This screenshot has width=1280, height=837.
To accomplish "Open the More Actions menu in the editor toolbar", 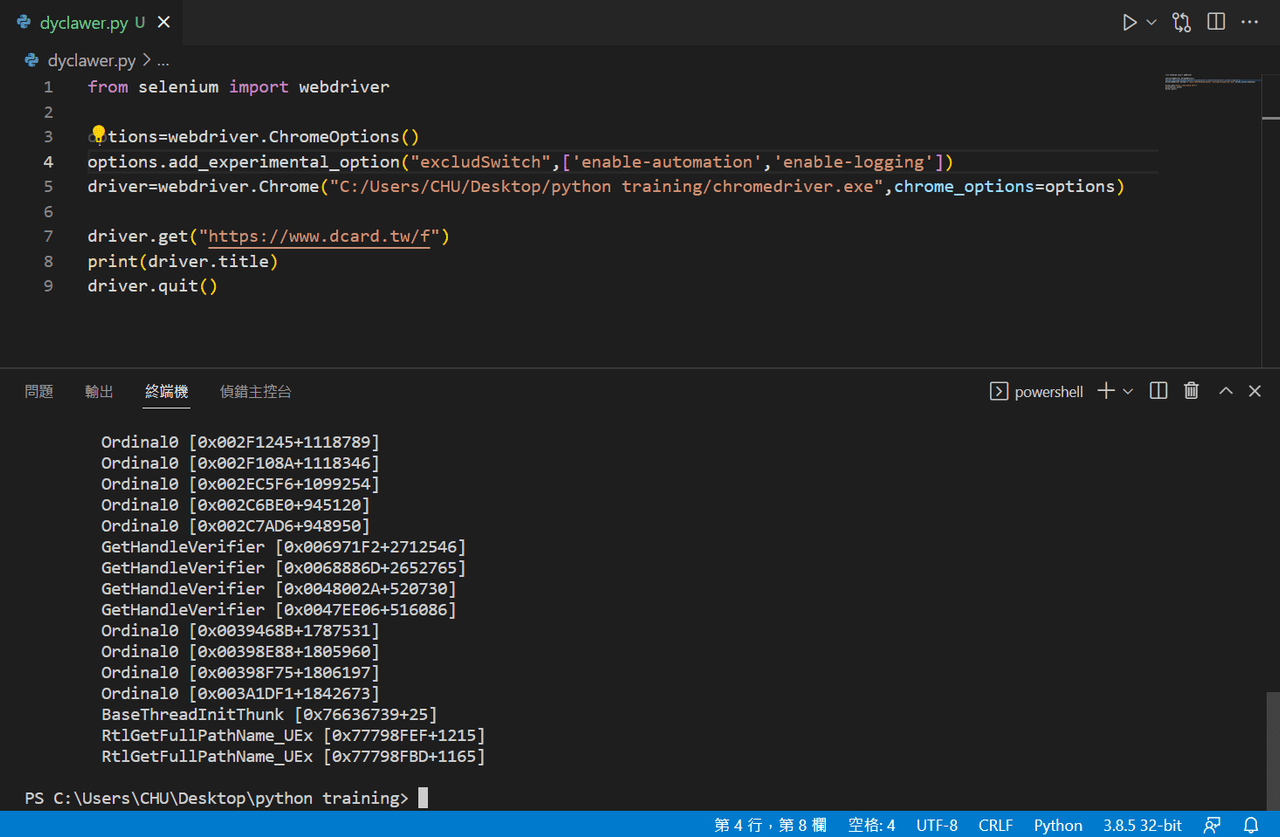I will tap(1249, 22).
